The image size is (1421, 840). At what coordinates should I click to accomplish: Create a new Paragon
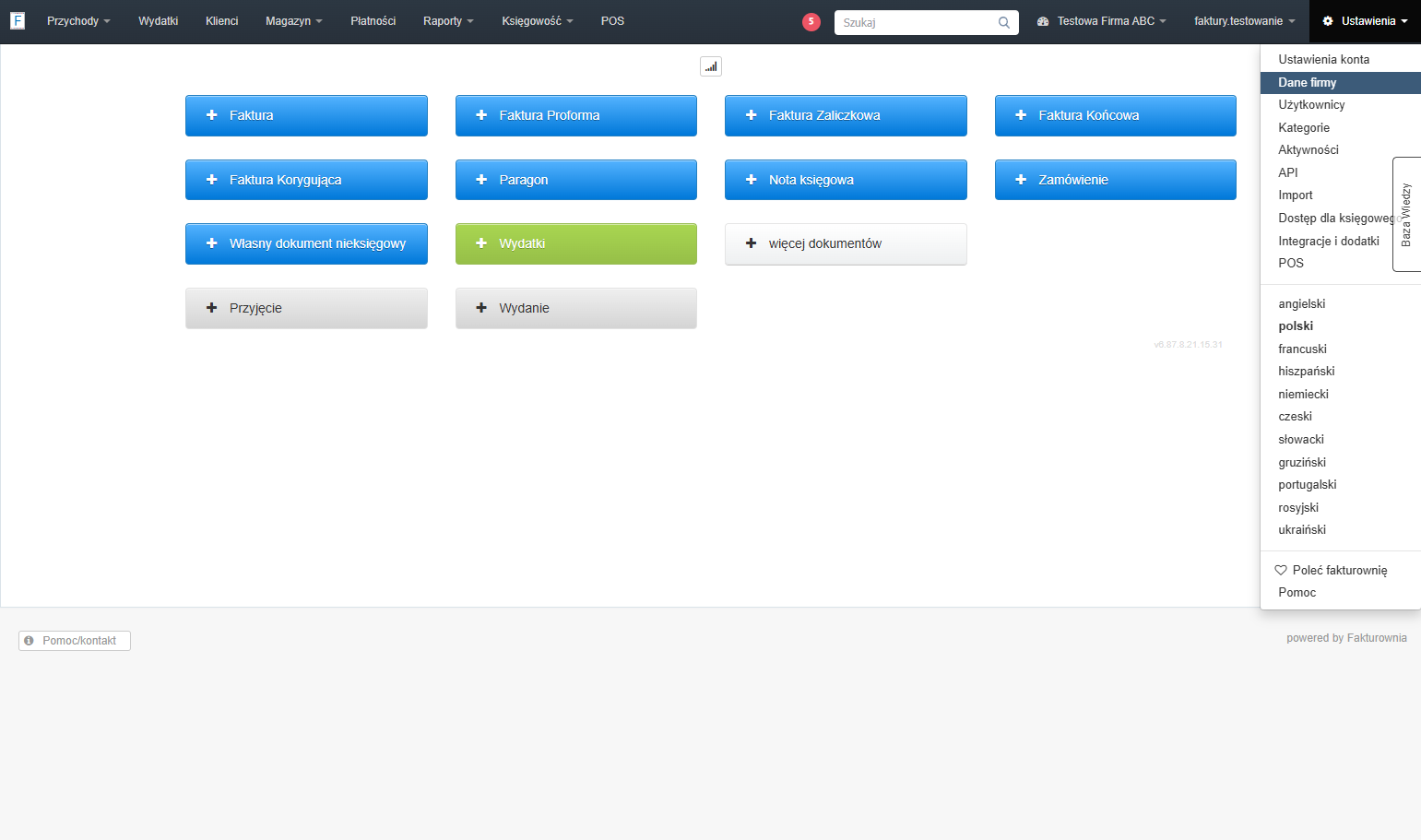[x=576, y=180]
